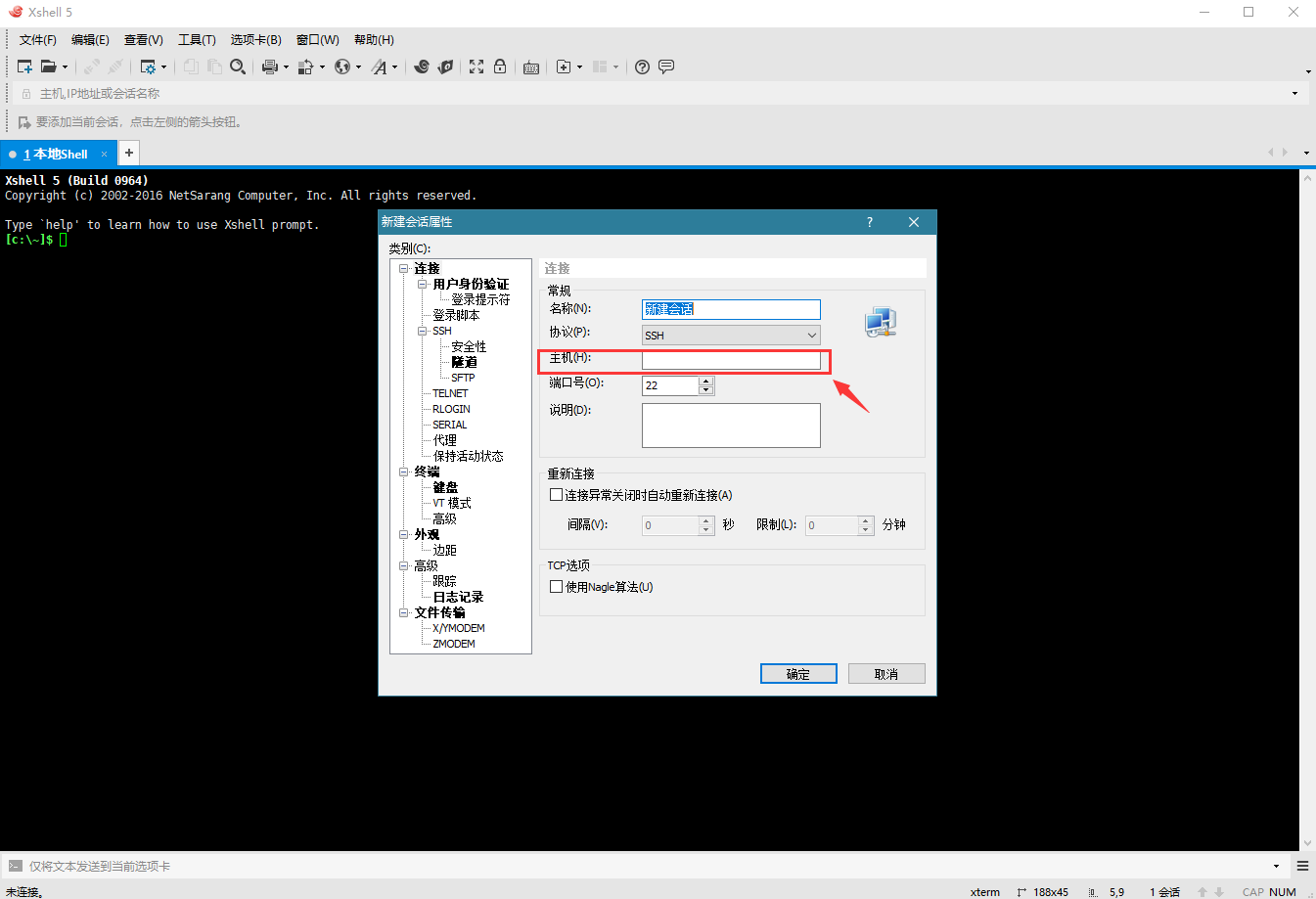This screenshot has height=899, width=1316.
Task: Click the dialog title bar ? help button
Action: [x=870, y=222]
